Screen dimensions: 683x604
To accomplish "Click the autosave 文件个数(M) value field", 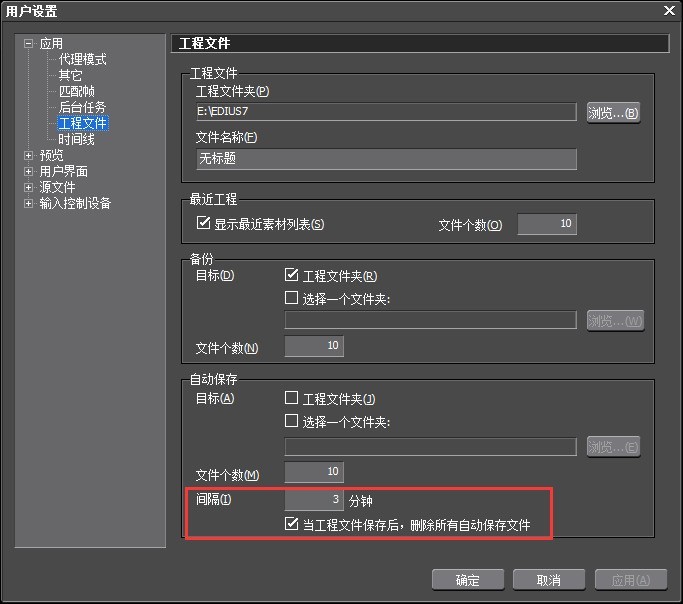I will coord(314,472).
